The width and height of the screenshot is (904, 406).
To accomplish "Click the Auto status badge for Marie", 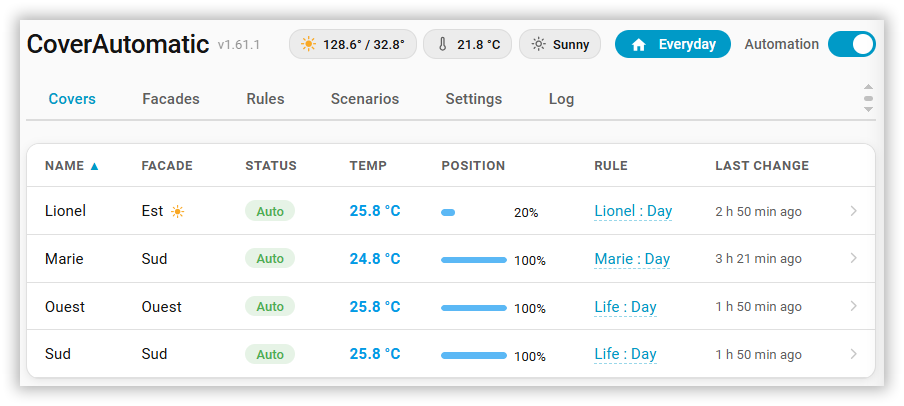I will tap(270, 258).
